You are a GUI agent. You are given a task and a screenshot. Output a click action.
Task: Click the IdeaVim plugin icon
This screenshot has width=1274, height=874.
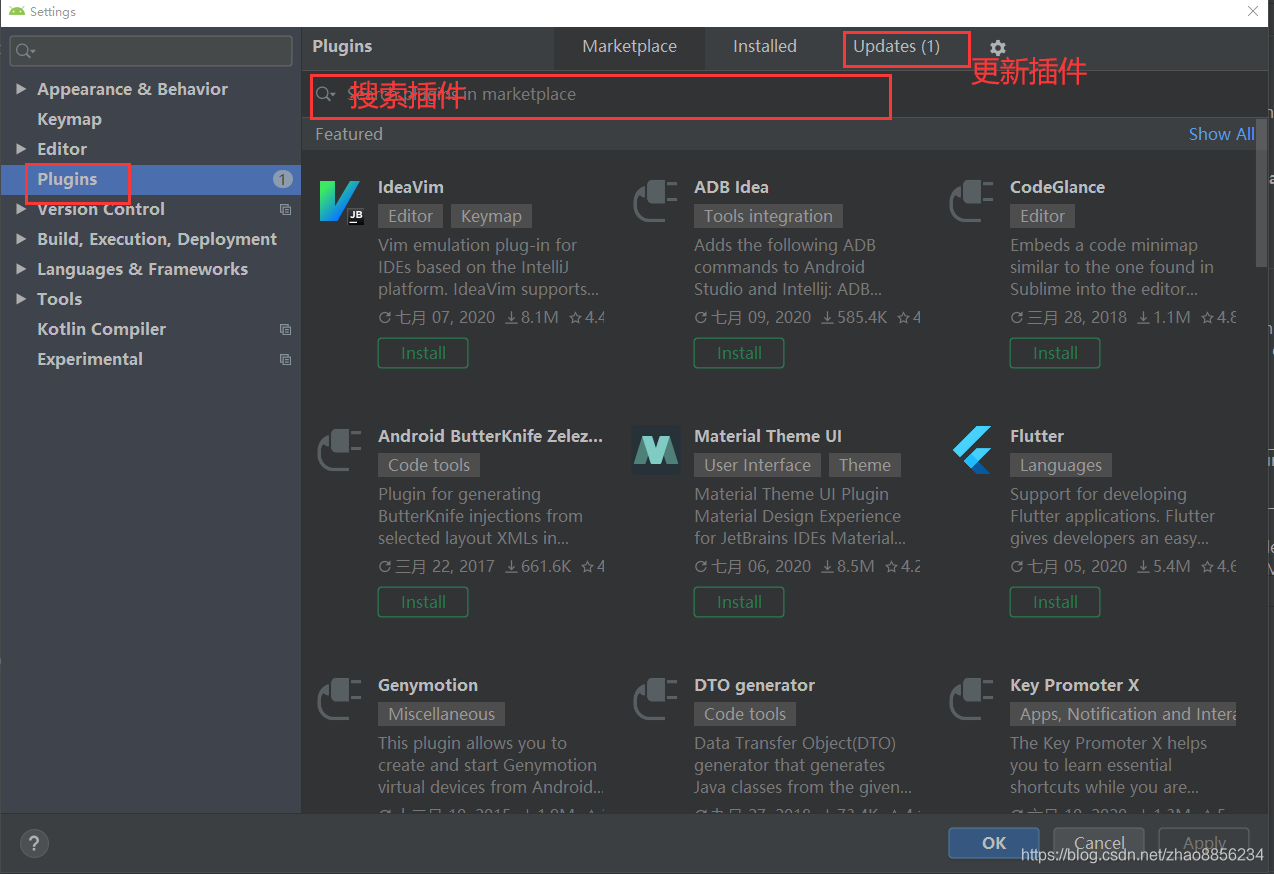click(x=341, y=201)
